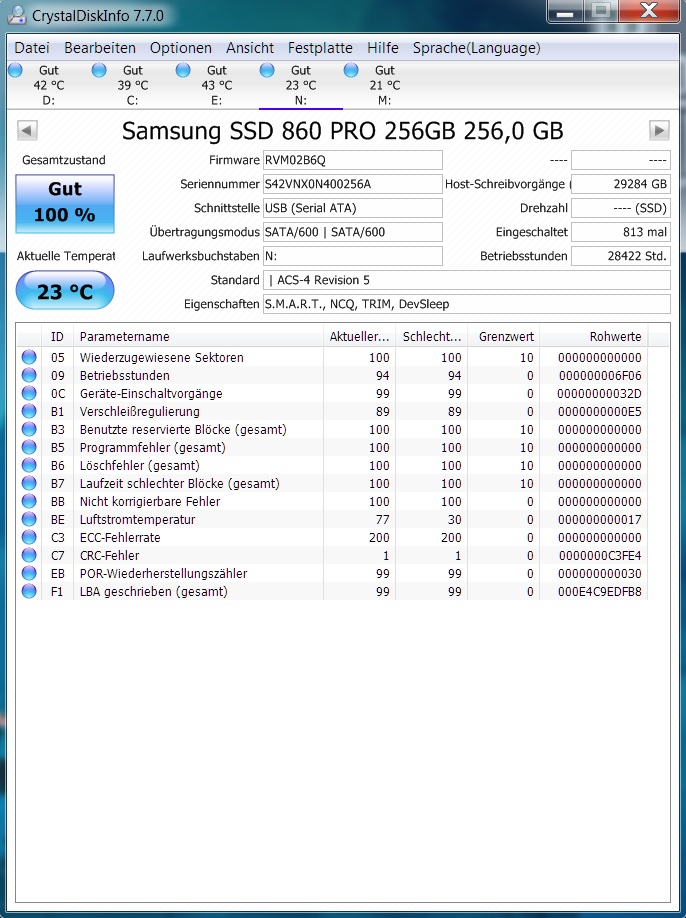
Task: Click status icon for Löschfehler (gesamt)
Action: coord(29,465)
